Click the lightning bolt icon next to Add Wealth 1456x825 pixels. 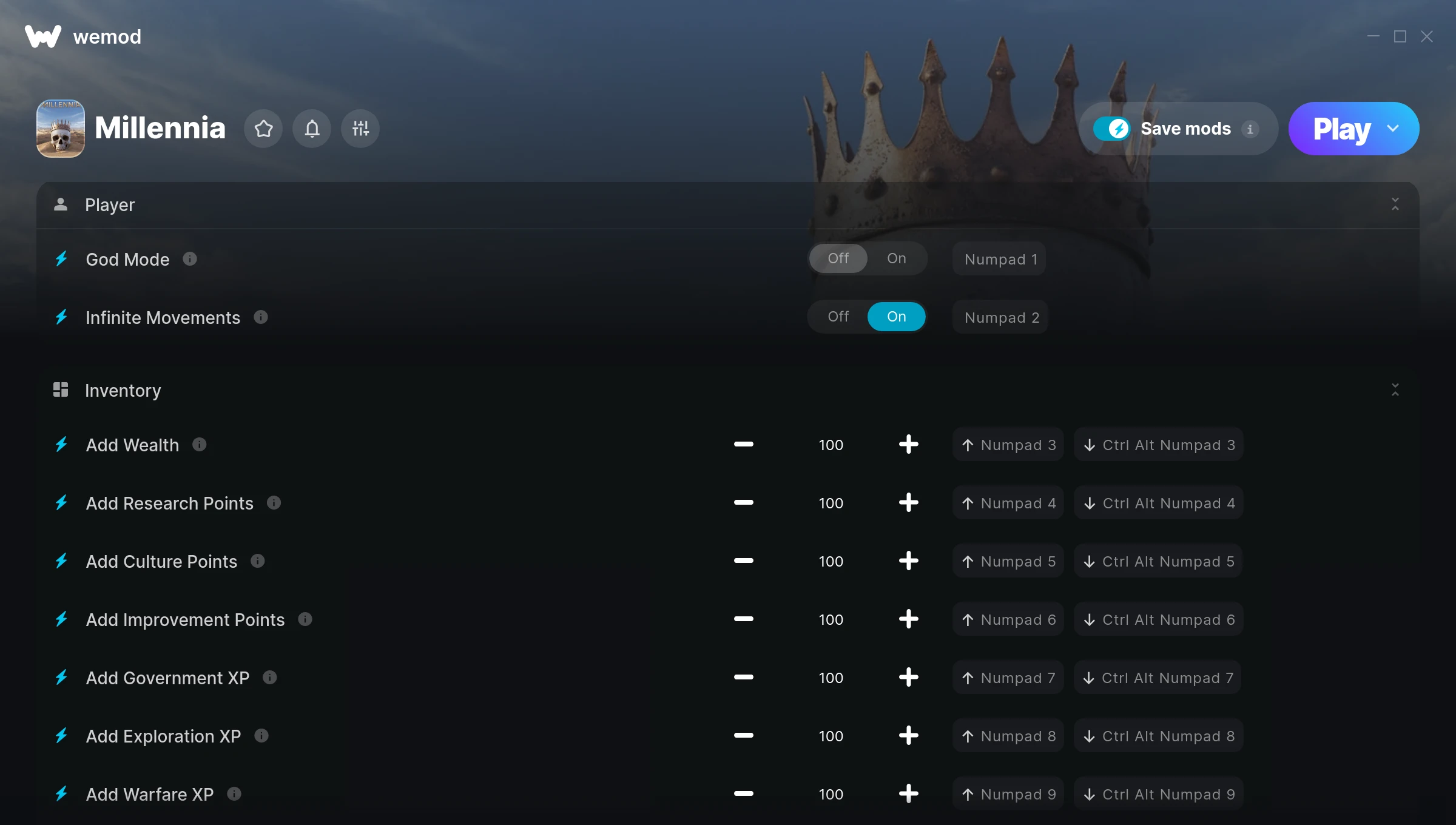click(62, 444)
